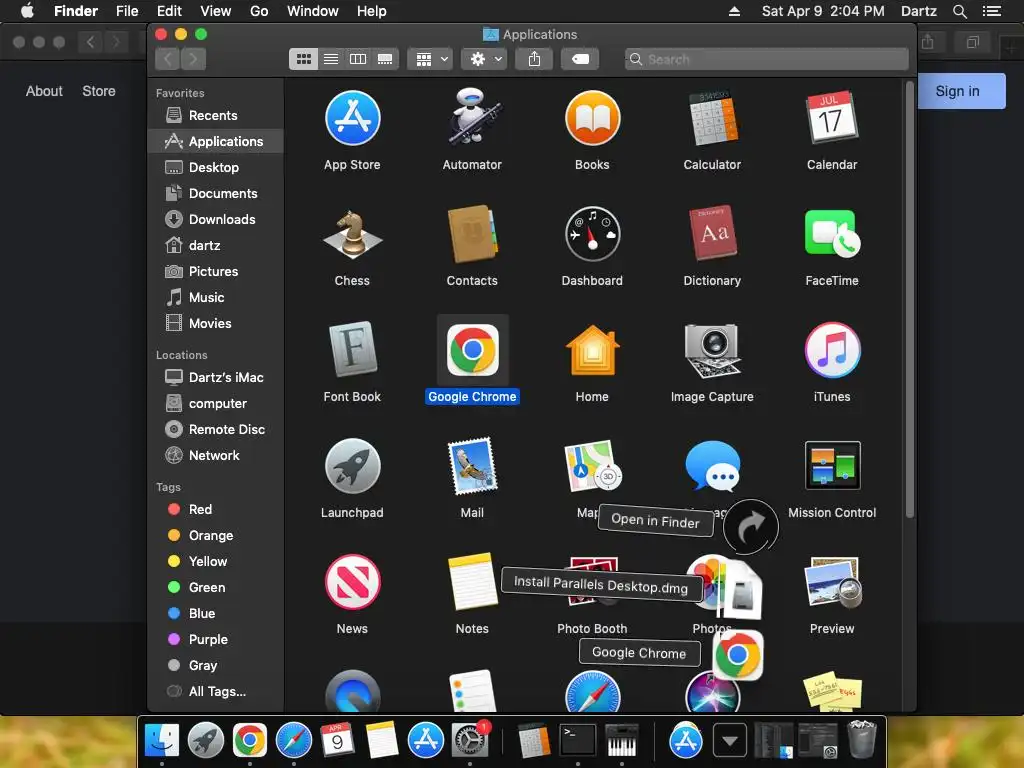Open the gear Action menu dropdown
Image resolution: width=1024 pixels, height=768 pixels.
485,59
